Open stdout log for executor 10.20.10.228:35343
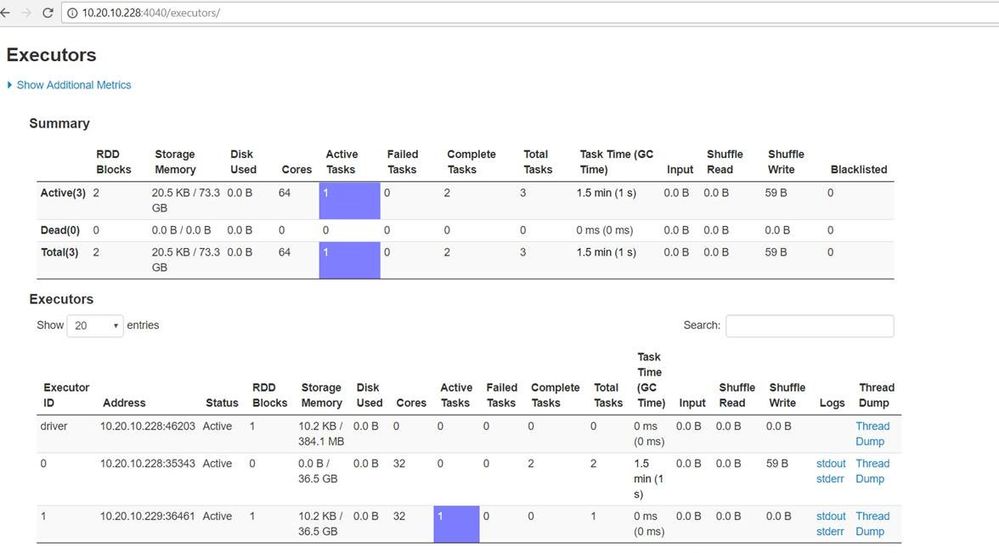 coord(831,463)
